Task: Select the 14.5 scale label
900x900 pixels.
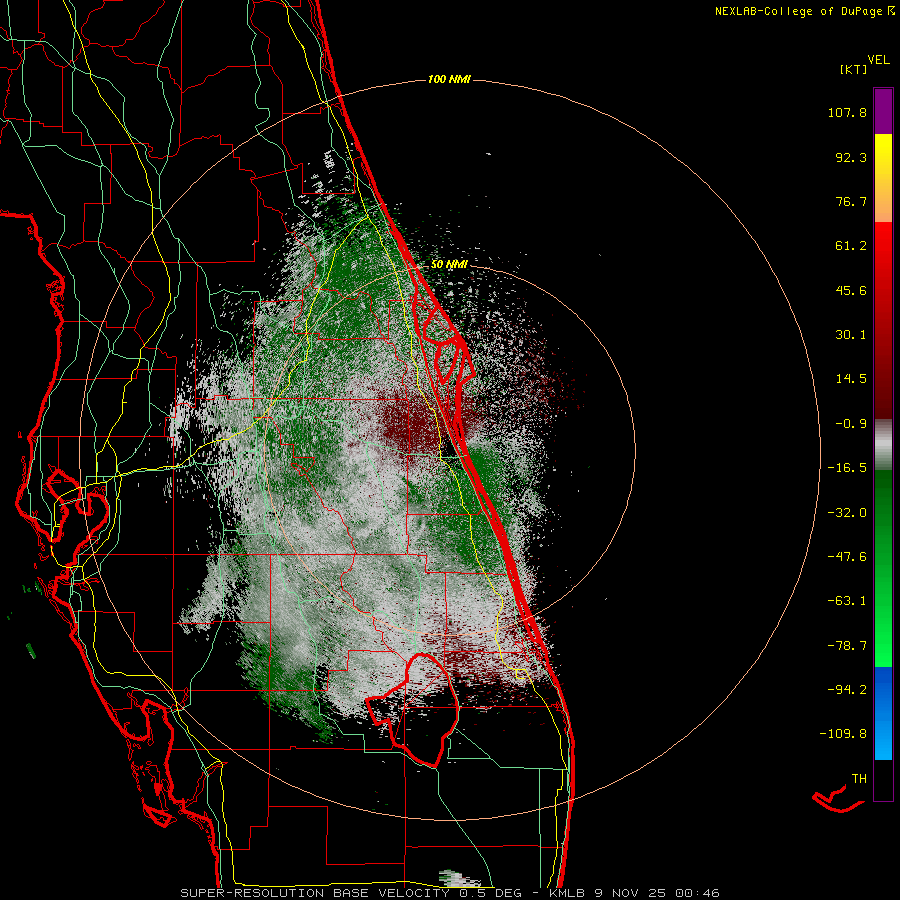Action: click(x=851, y=379)
